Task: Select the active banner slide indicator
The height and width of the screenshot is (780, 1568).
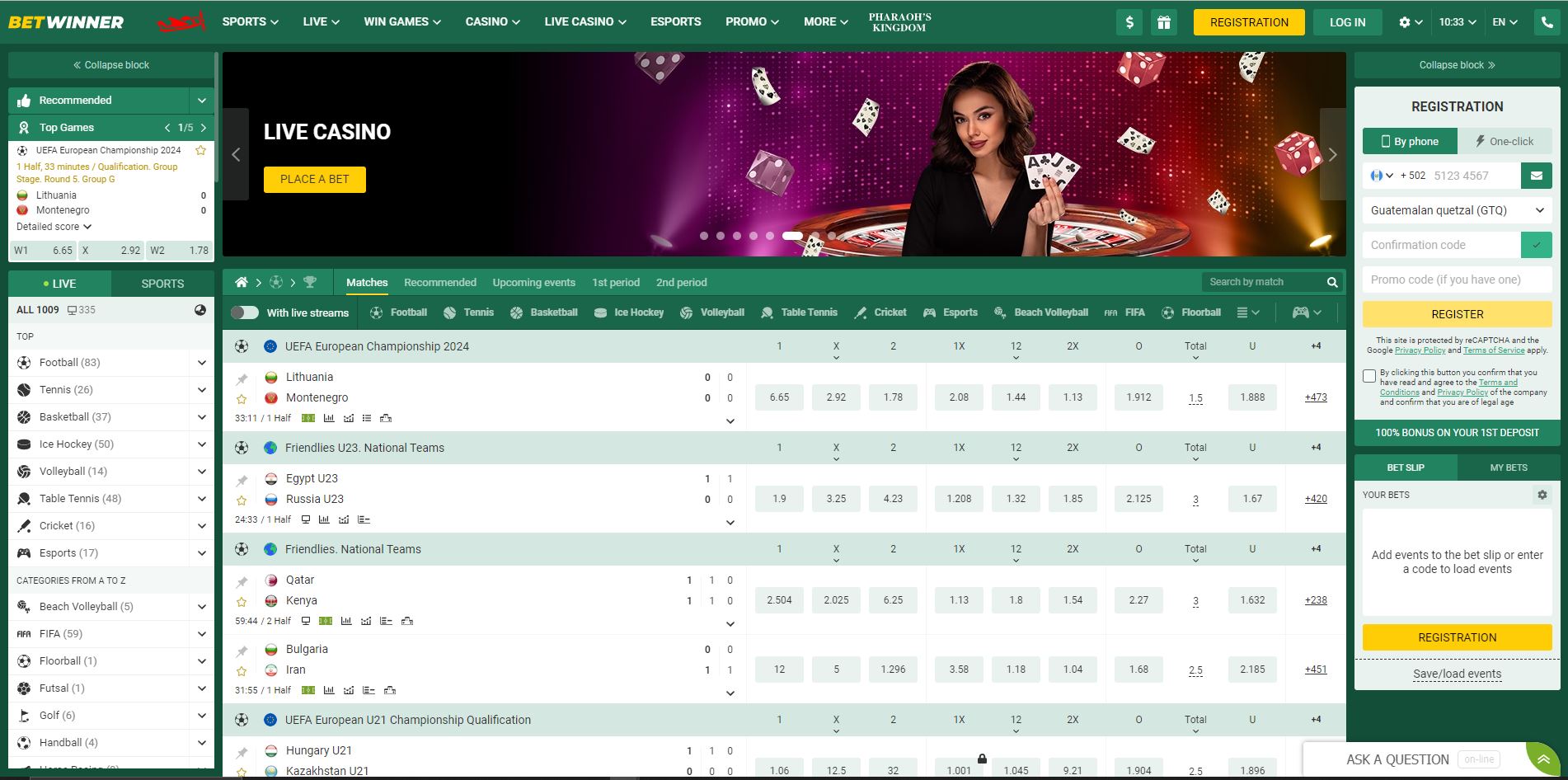Action: pos(792,236)
